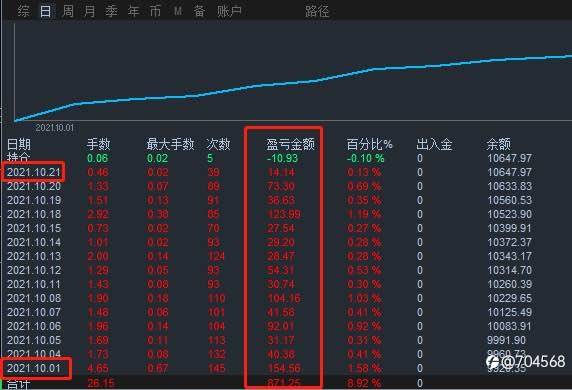The image size is (572, 390).
Task: Select the 2021.10.11 date row
Action: tap(34, 284)
